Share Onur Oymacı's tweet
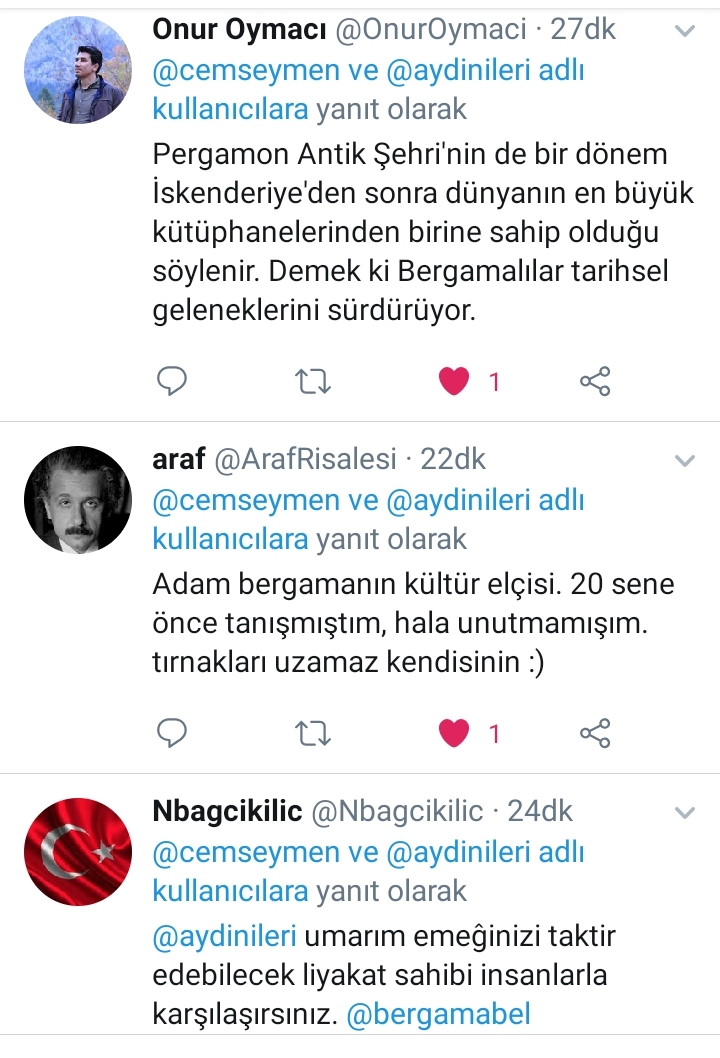Screen dimensions: 720x1058 tap(595, 381)
